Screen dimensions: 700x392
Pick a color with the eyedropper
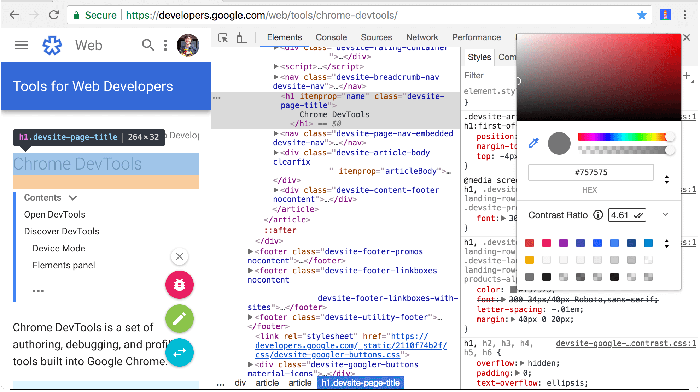(x=534, y=143)
